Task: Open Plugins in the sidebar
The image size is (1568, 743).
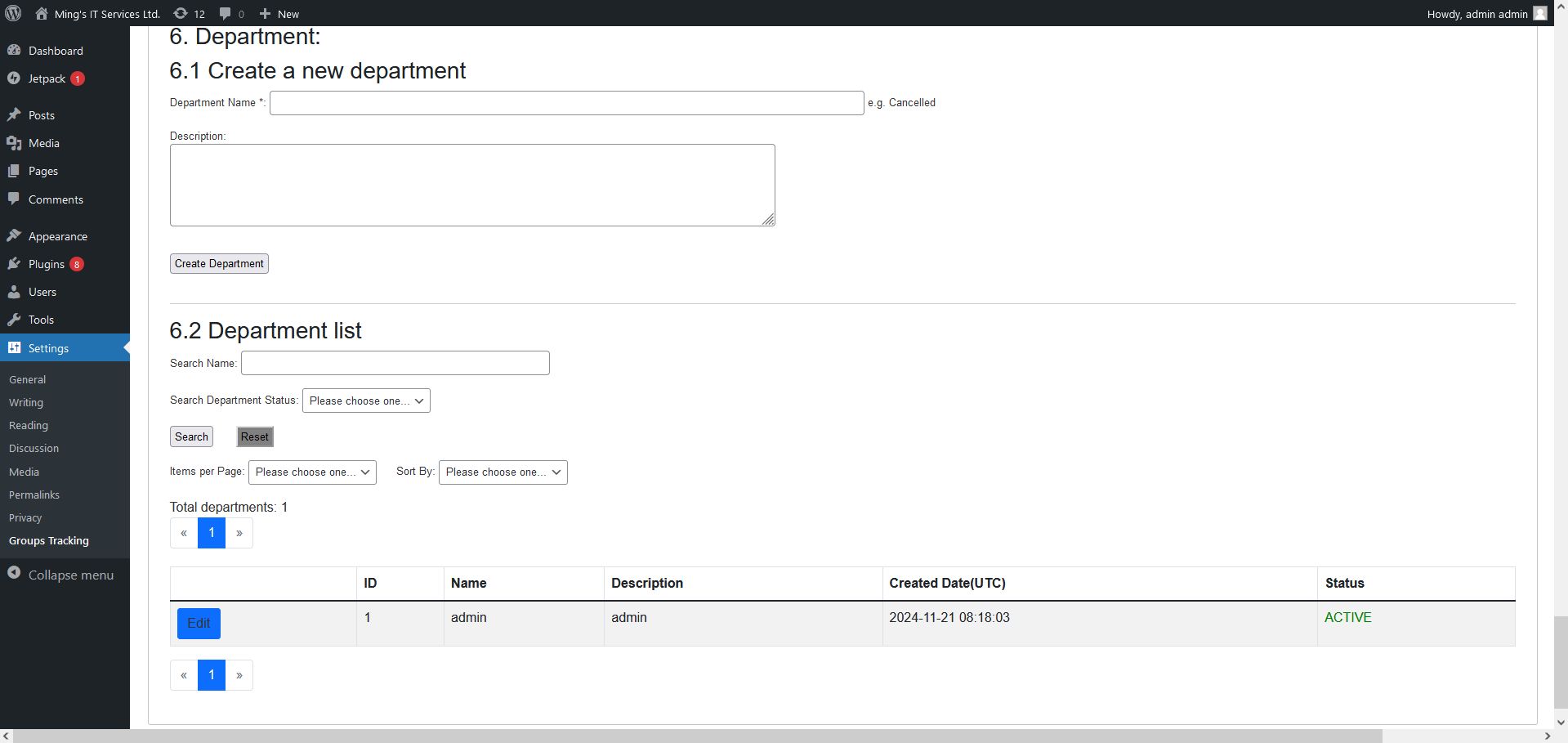Action: click(x=46, y=264)
